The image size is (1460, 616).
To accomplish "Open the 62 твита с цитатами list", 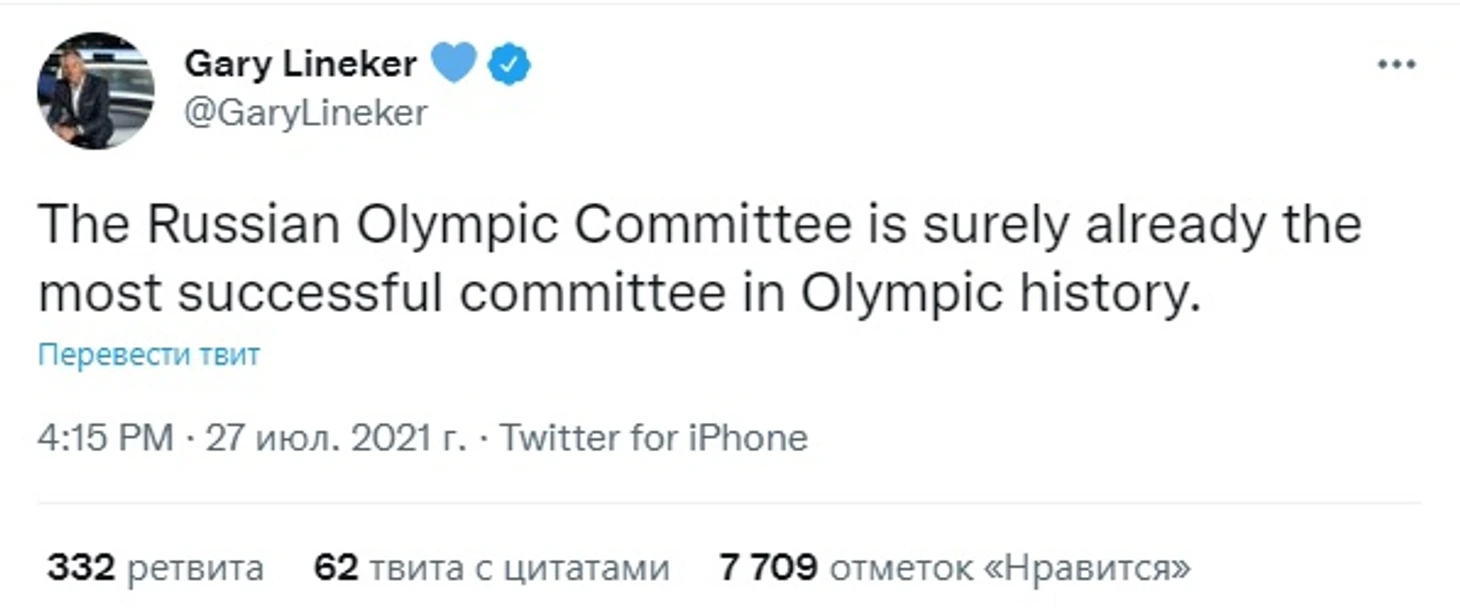I will [491, 568].
